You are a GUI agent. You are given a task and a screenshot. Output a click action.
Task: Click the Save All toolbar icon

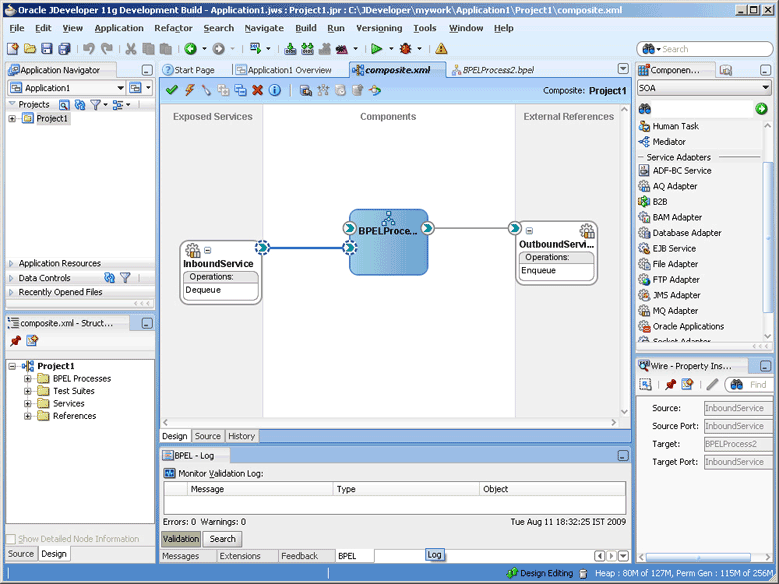pos(64,49)
